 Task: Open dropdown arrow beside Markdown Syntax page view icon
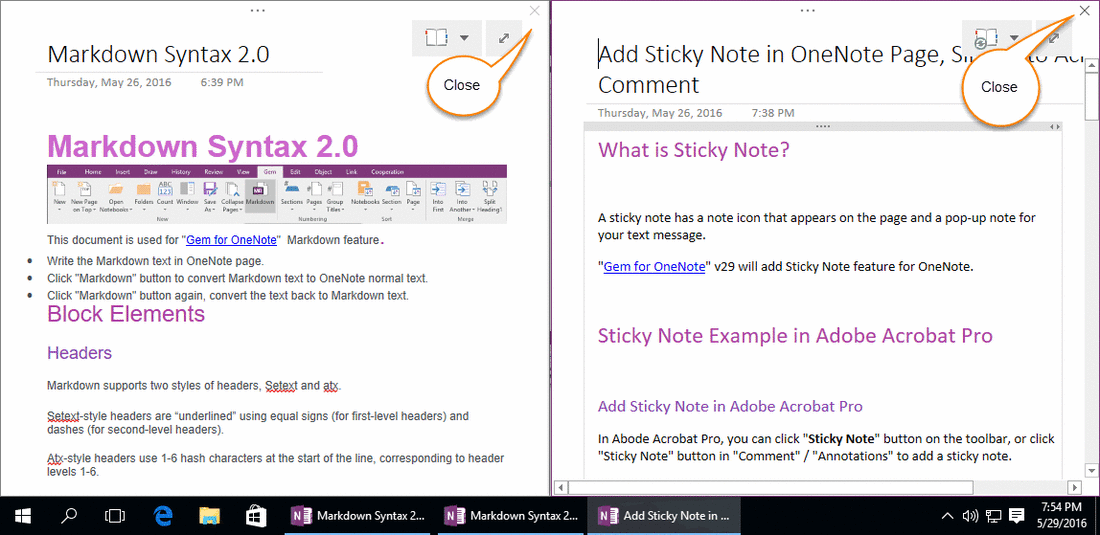point(464,38)
